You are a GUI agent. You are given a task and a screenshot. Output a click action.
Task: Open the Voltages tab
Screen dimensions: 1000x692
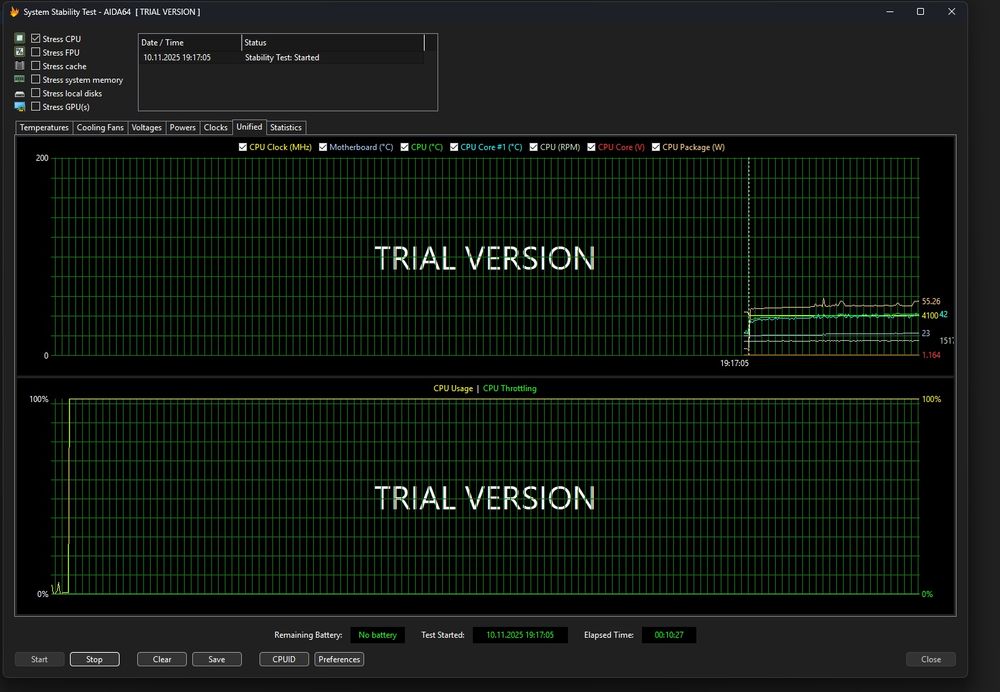[x=147, y=128]
